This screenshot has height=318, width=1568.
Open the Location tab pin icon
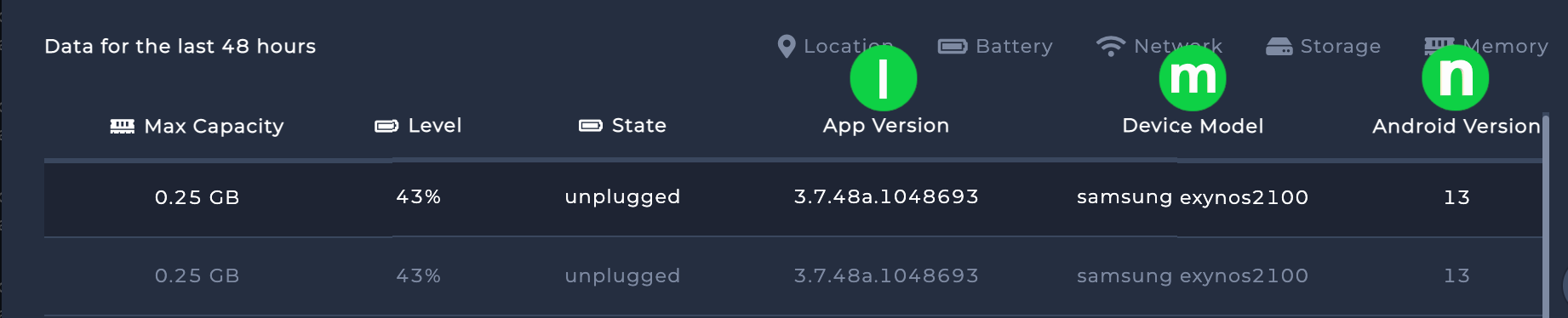[787, 46]
